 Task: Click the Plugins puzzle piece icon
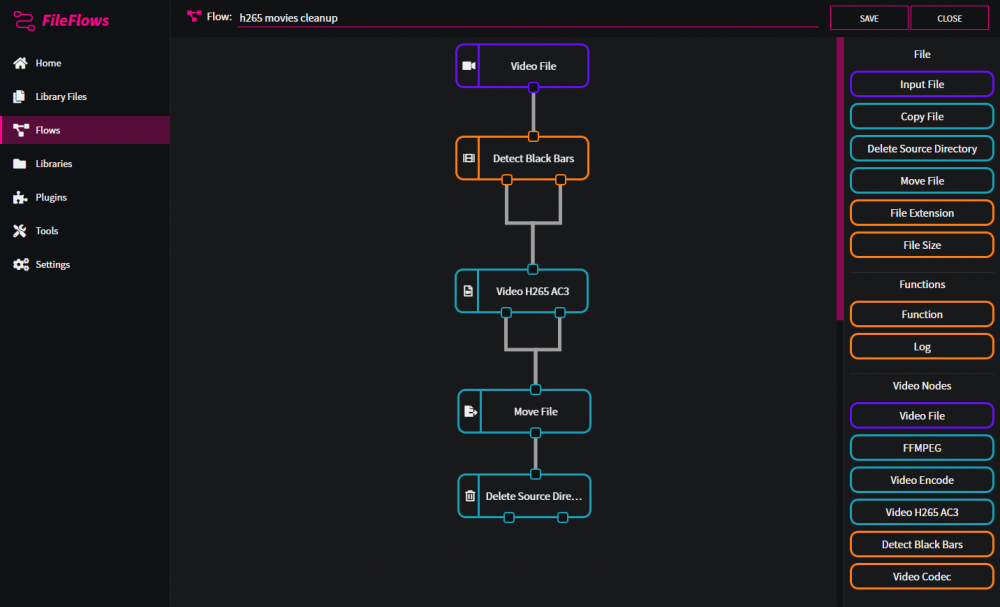click(20, 197)
